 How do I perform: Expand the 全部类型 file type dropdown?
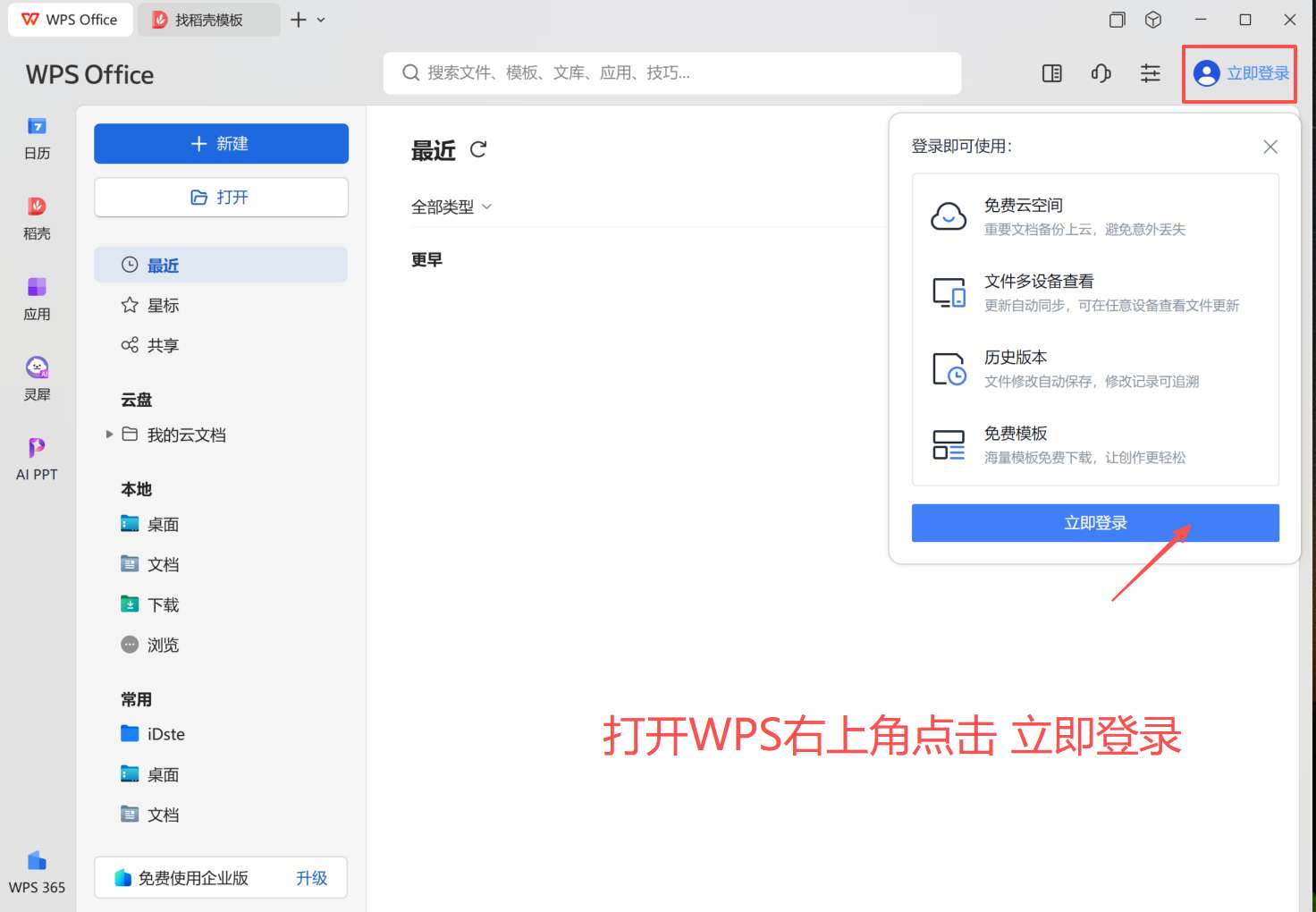451,207
